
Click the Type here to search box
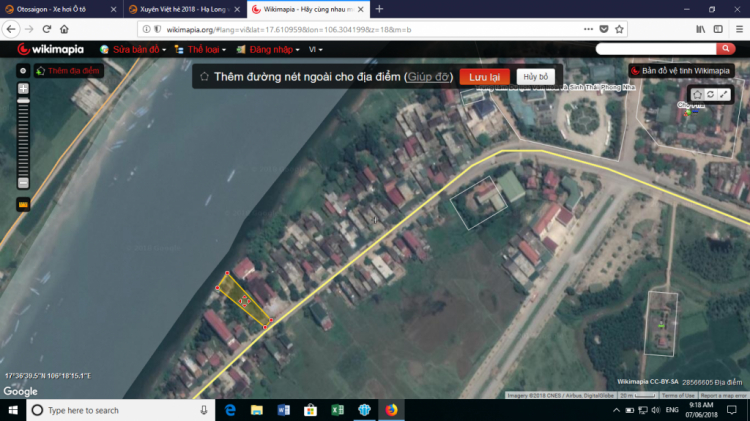(x=121, y=410)
